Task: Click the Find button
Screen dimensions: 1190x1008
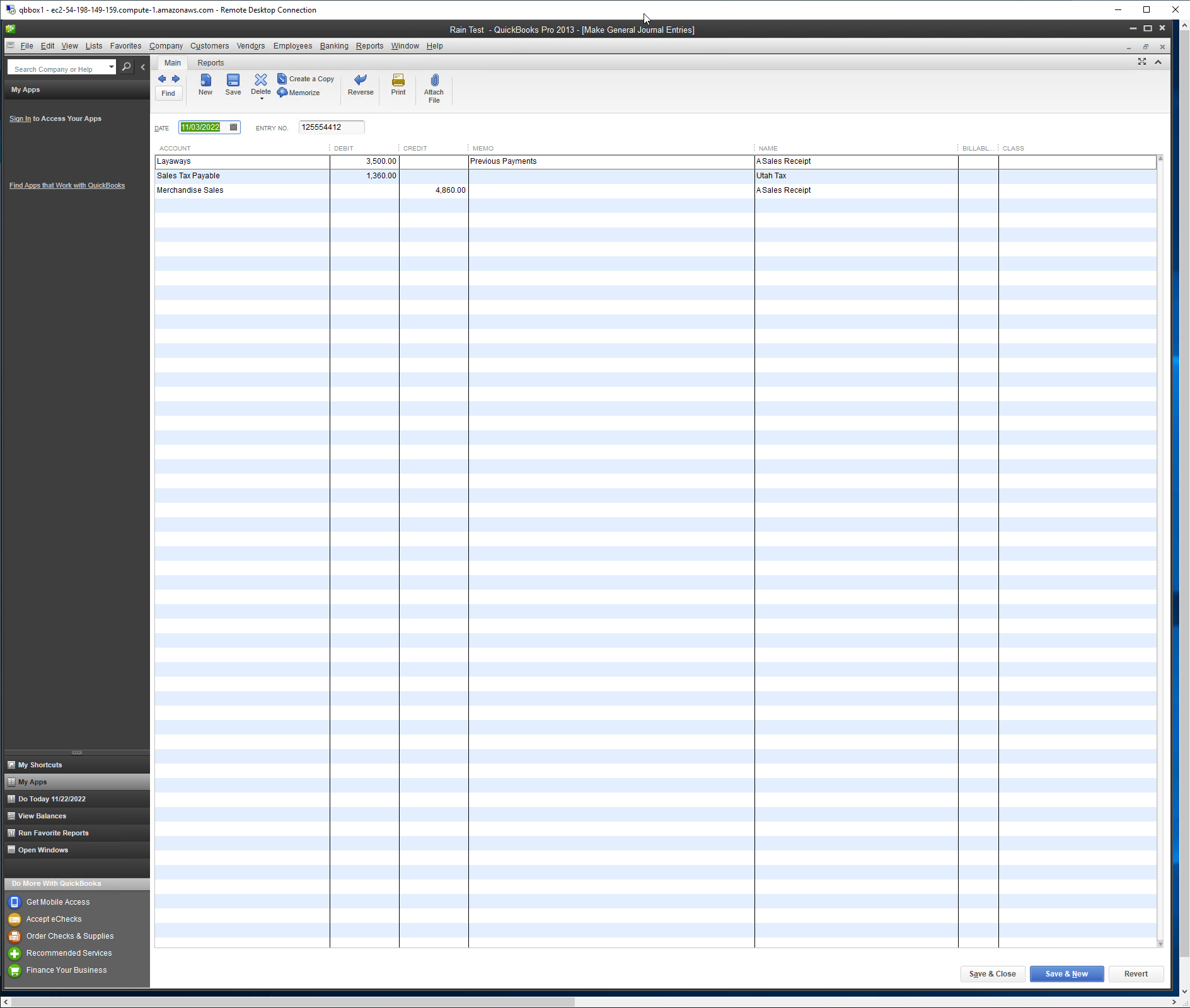Action: 168,93
